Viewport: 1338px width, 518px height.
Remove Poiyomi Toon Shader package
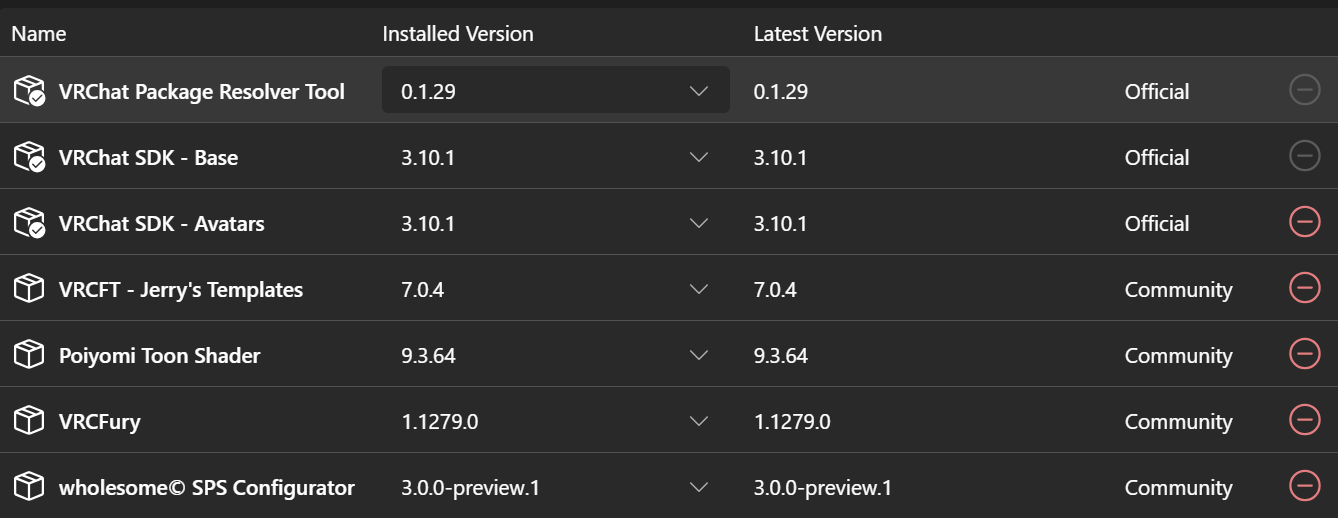(x=1304, y=354)
